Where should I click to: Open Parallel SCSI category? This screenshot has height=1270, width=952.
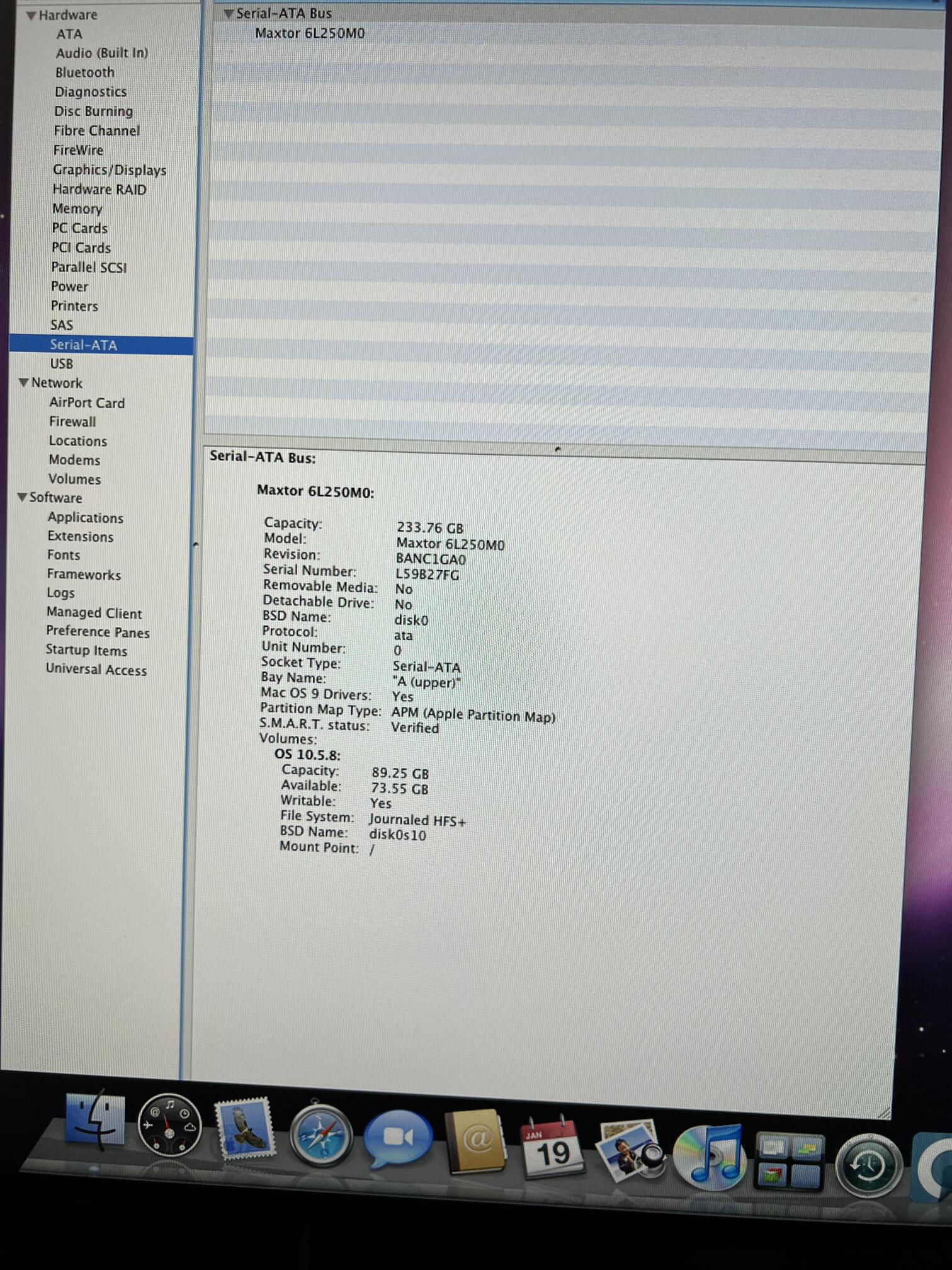point(89,267)
